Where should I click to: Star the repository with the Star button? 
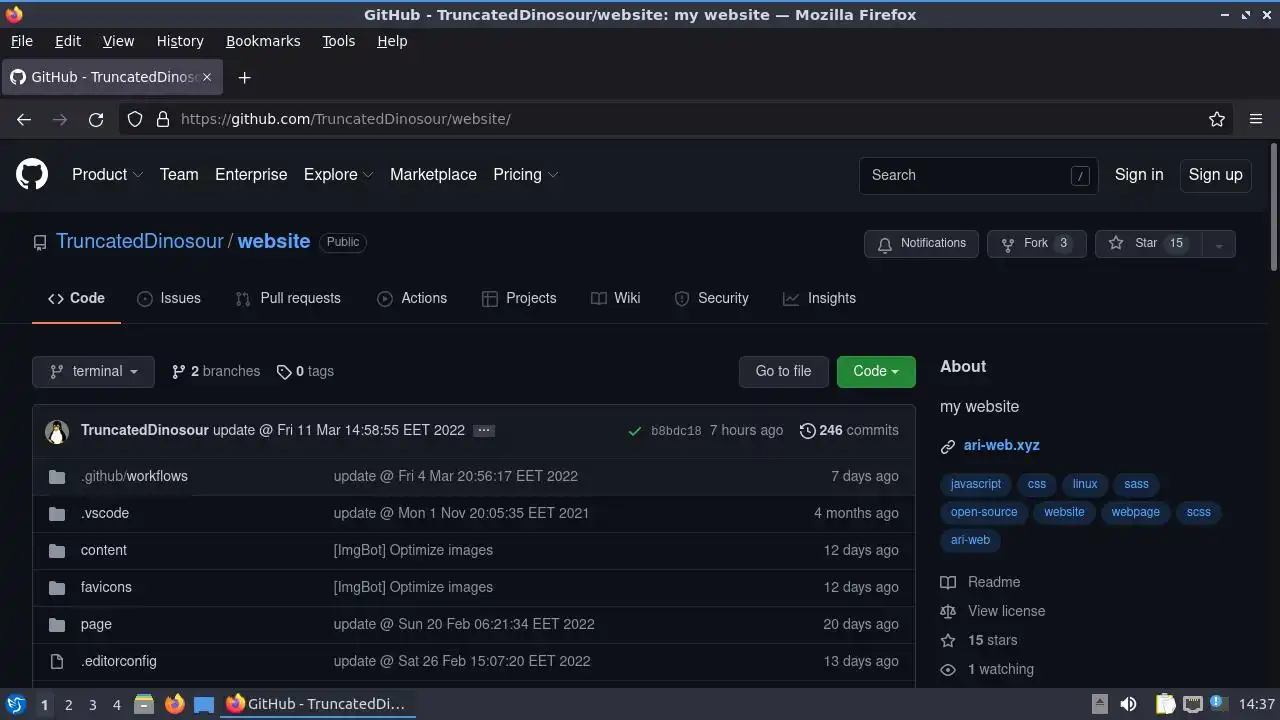click(1149, 244)
